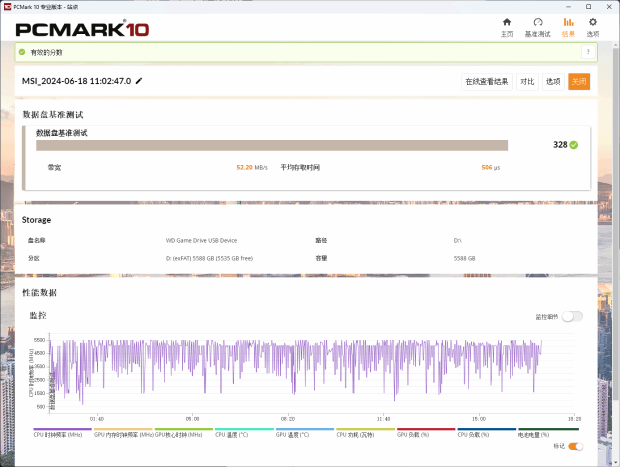The width and height of the screenshot is (620, 467).
Task: Toggle CPU power (瓦特) legend item
Action: [365, 432]
